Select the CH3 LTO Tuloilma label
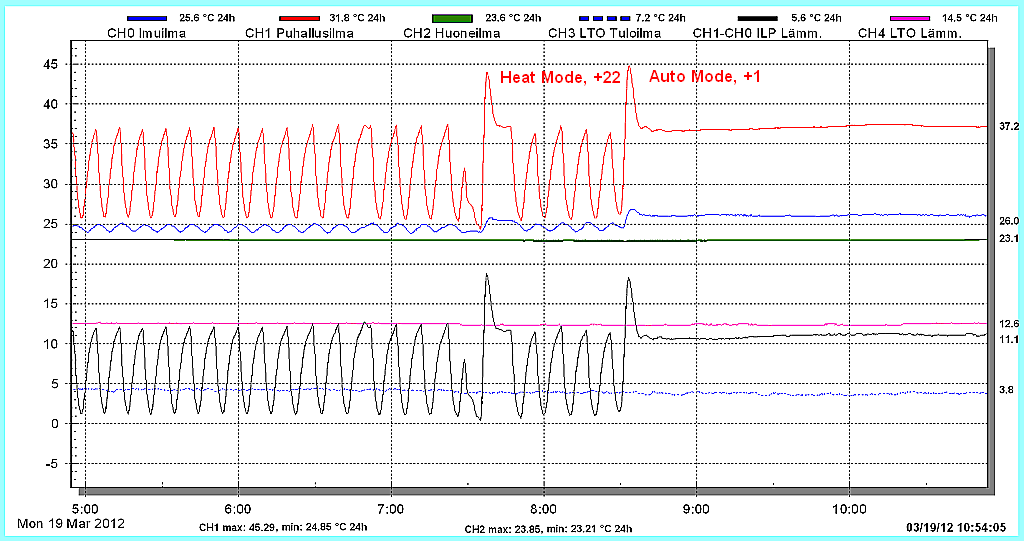The width and height of the screenshot is (1024, 541). [x=604, y=33]
